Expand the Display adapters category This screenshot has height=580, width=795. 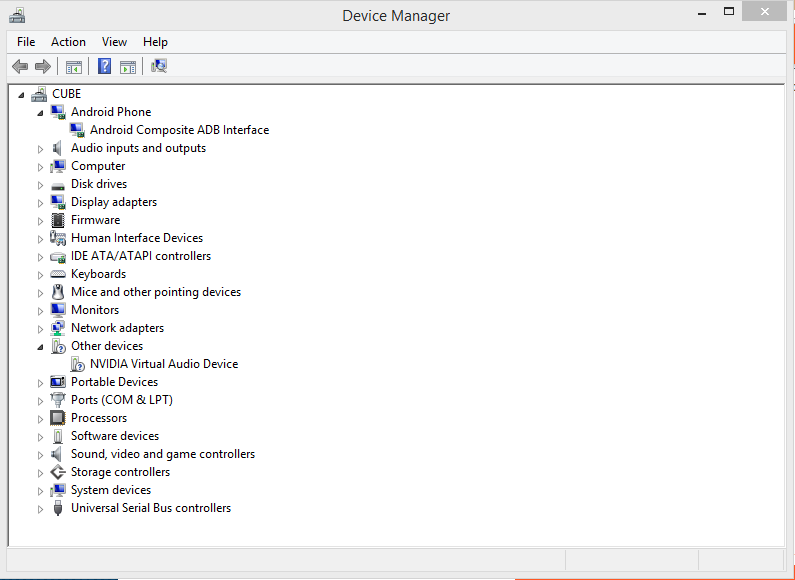(41, 203)
